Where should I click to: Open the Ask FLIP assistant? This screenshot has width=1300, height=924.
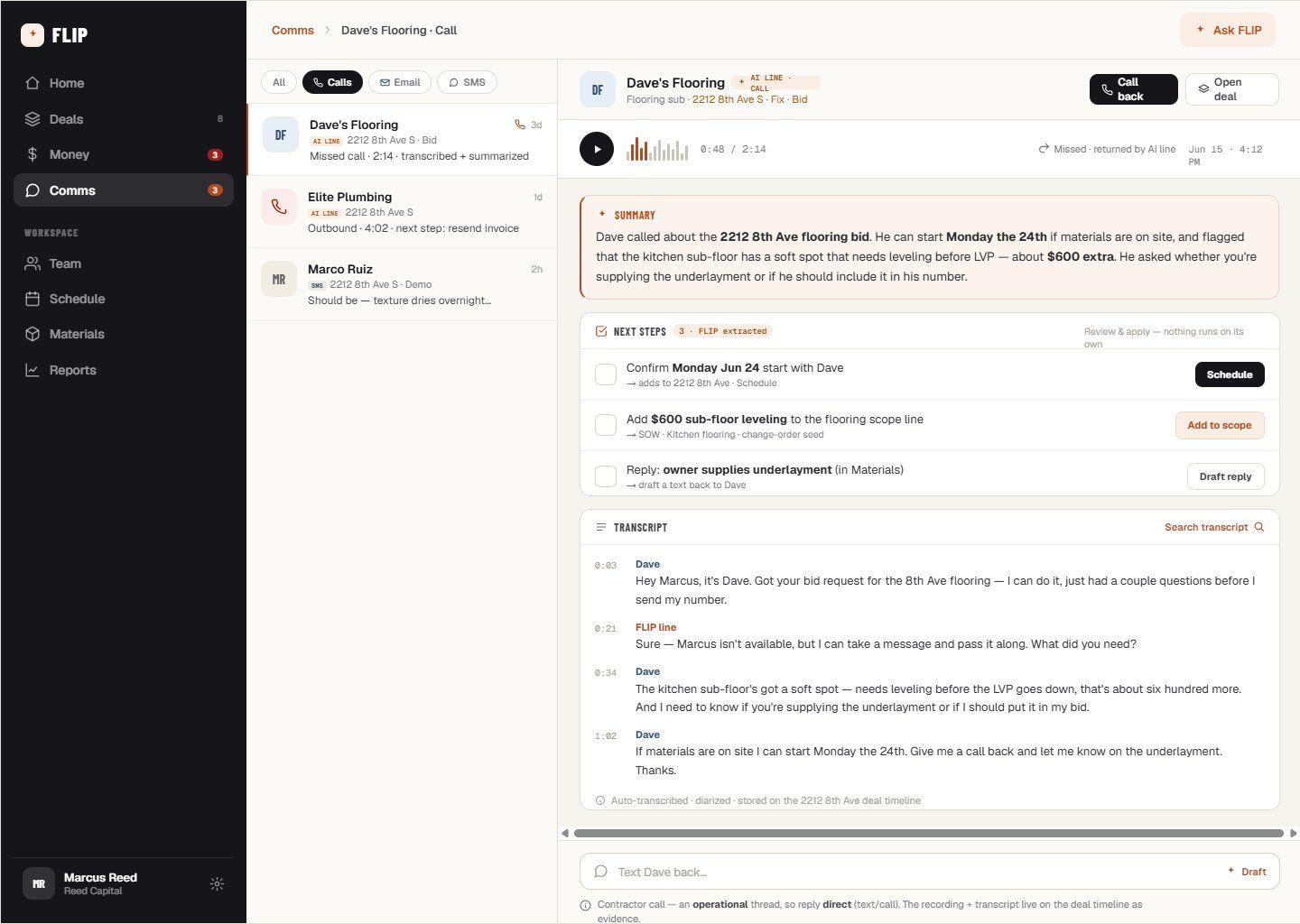click(1227, 30)
